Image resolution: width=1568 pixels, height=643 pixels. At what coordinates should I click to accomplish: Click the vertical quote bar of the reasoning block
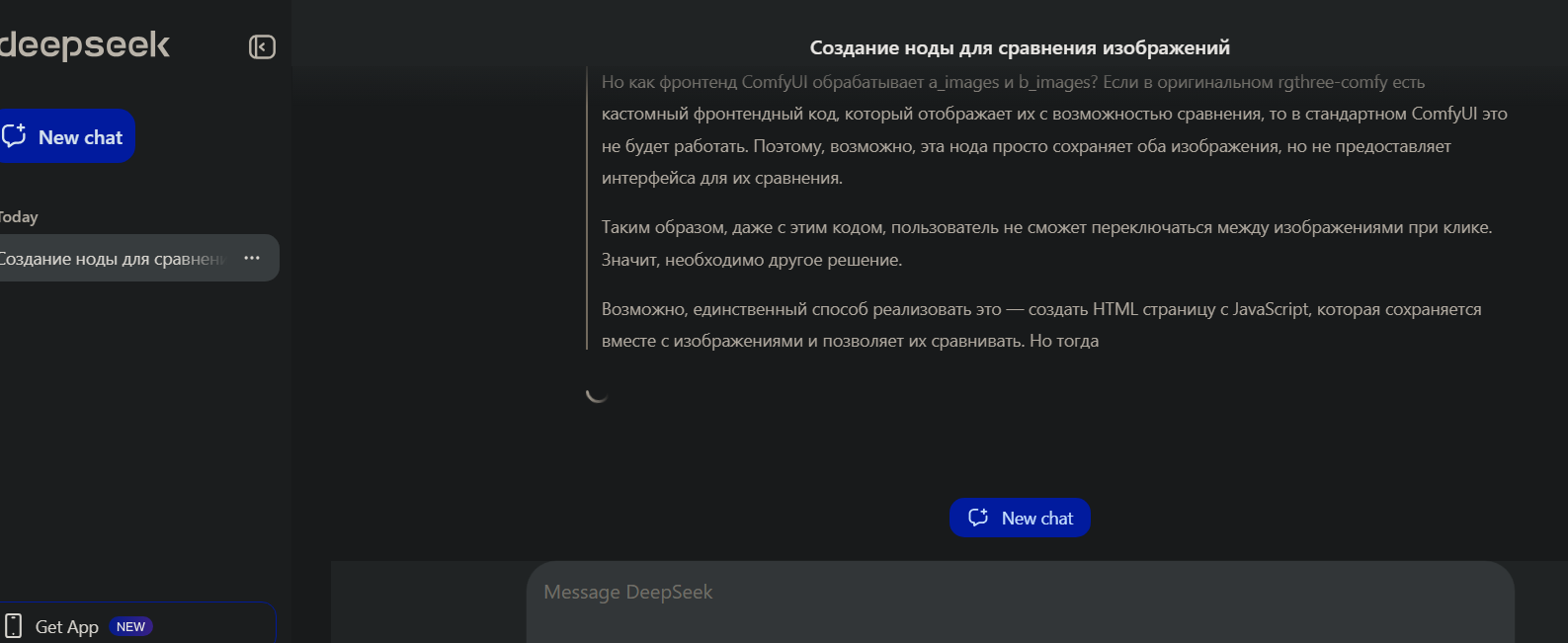click(587, 208)
